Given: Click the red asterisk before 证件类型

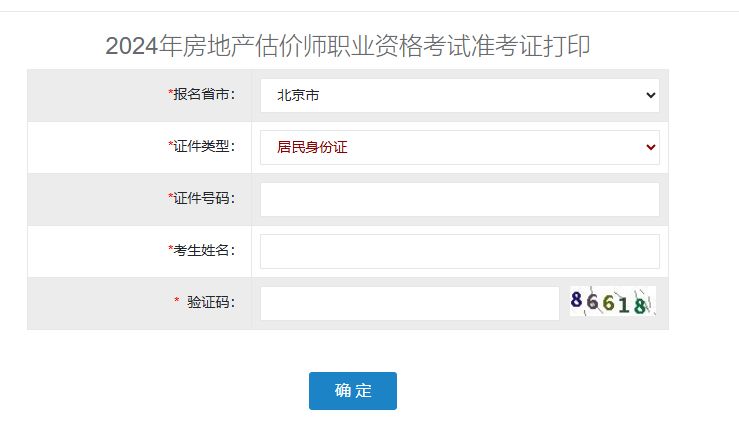Looking at the screenshot, I should [x=171, y=144].
